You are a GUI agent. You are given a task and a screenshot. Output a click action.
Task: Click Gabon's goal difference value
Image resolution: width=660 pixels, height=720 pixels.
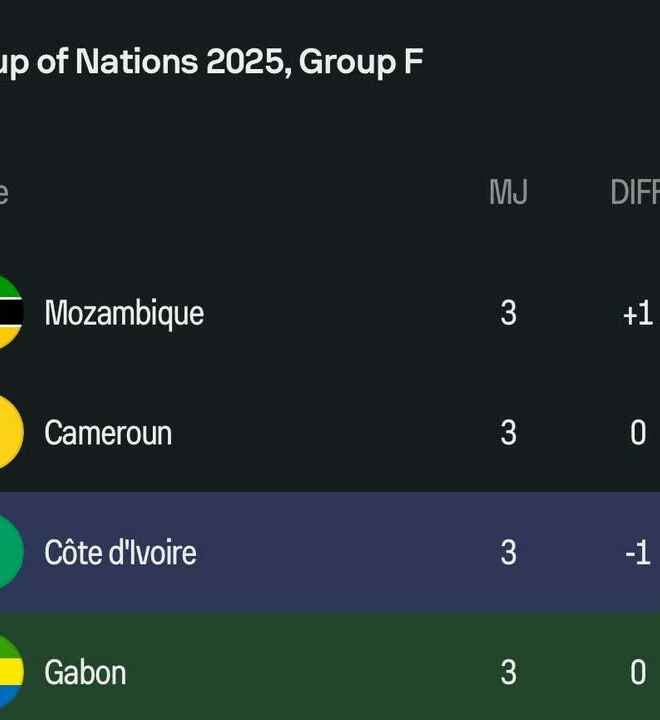pos(638,673)
